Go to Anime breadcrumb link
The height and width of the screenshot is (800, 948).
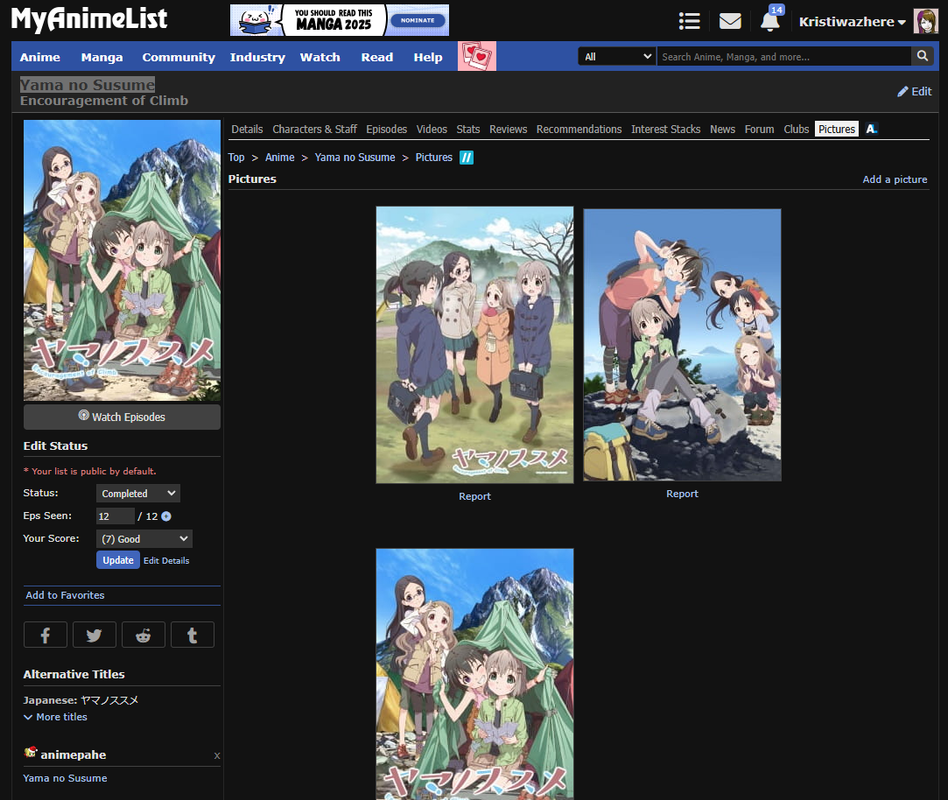pyautogui.click(x=279, y=157)
